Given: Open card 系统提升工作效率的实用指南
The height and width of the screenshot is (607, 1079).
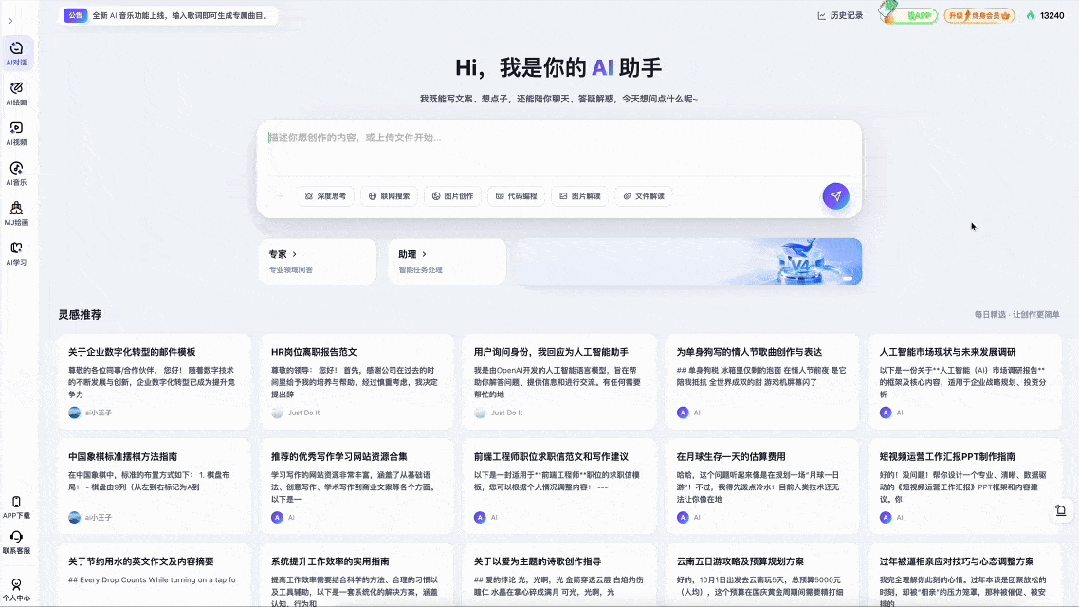Looking at the screenshot, I should point(356,575).
